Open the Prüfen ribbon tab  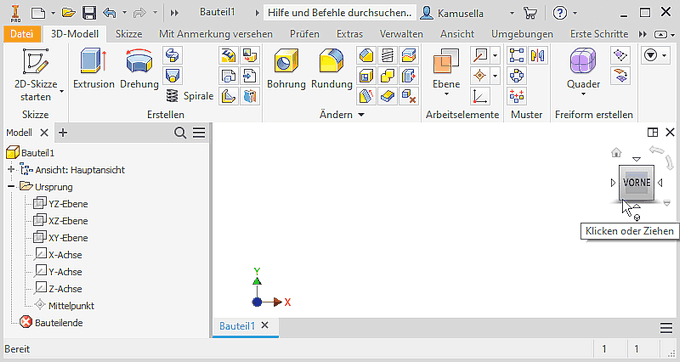304,34
